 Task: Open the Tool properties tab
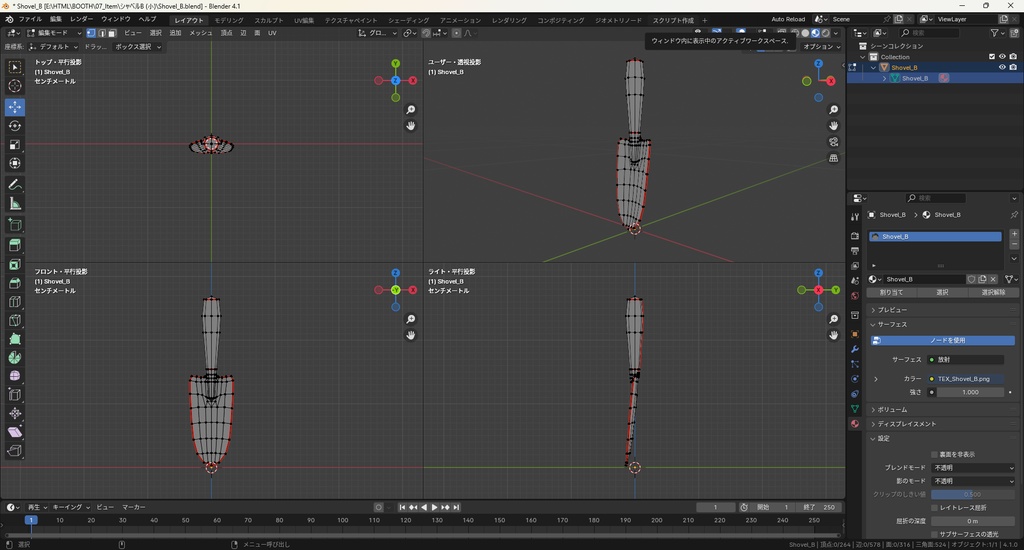click(x=855, y=217)
